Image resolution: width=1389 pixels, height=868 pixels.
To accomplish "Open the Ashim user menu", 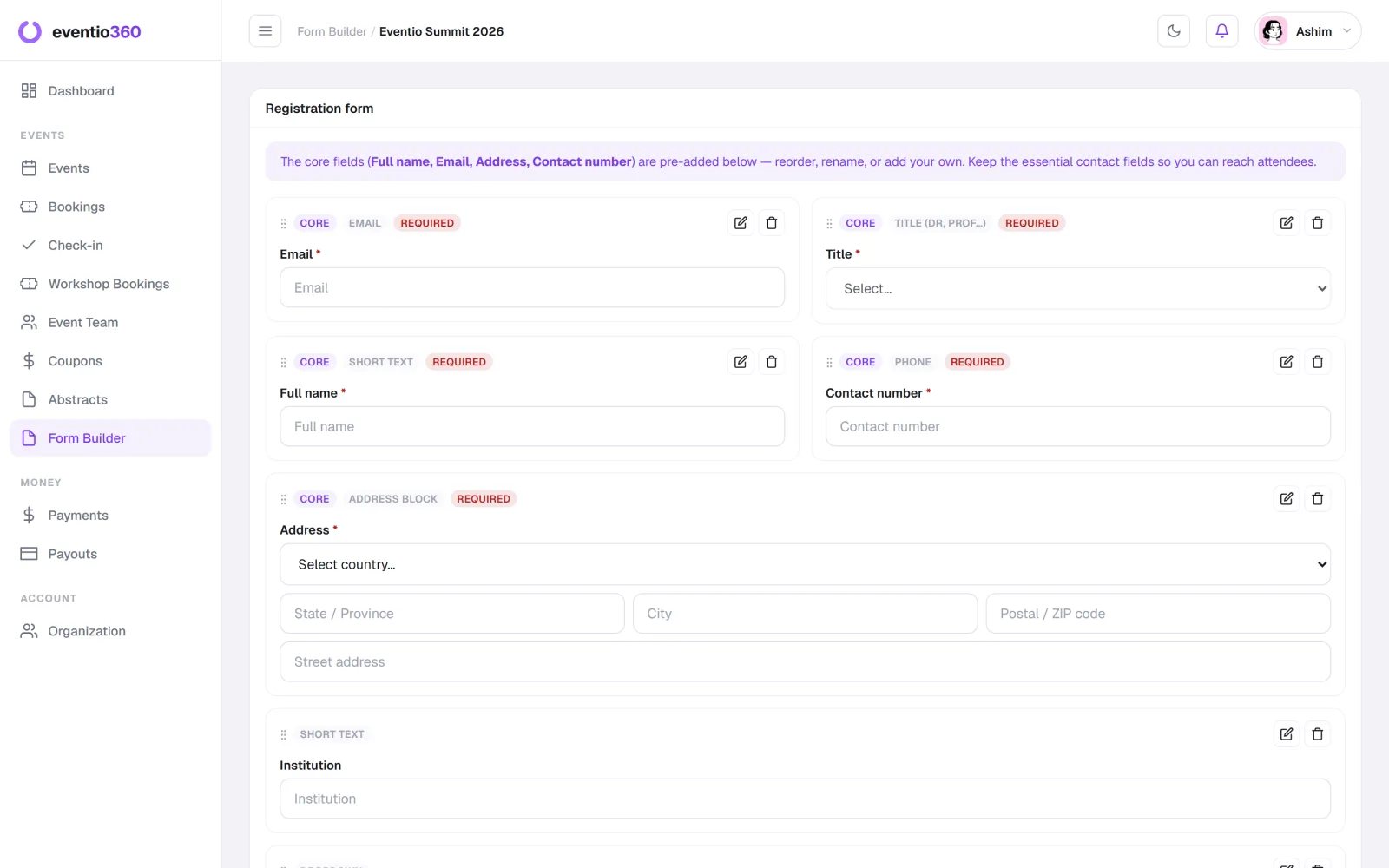I will point(1307,31).
